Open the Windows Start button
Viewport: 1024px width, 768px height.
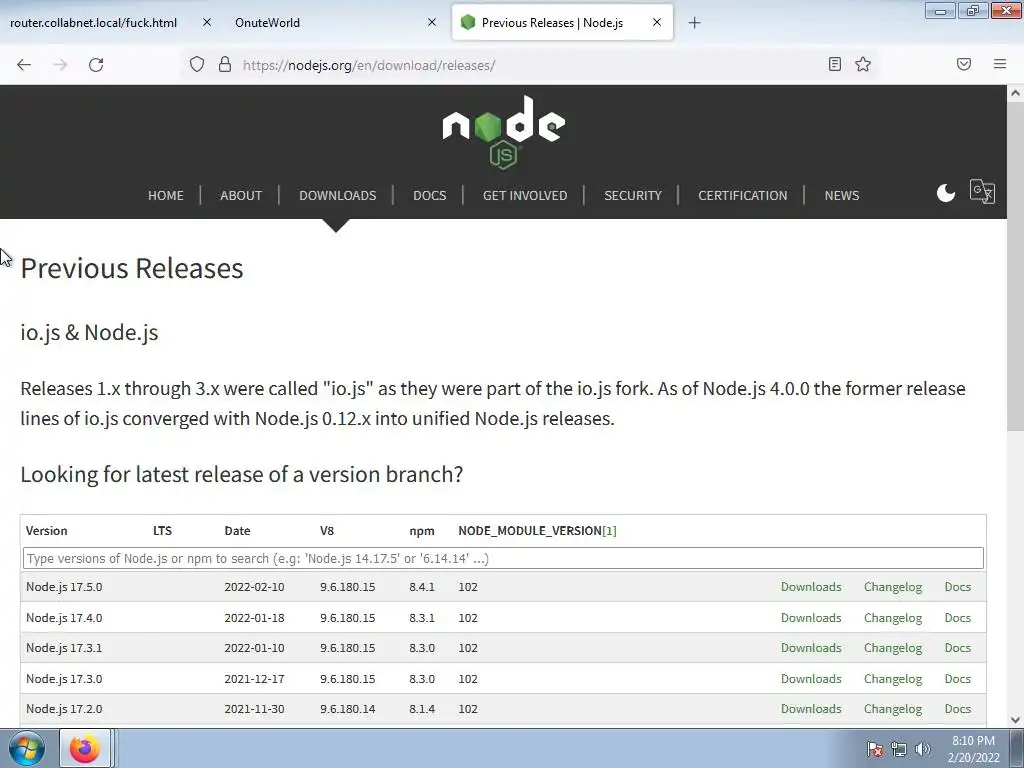[x=27, y=749]
